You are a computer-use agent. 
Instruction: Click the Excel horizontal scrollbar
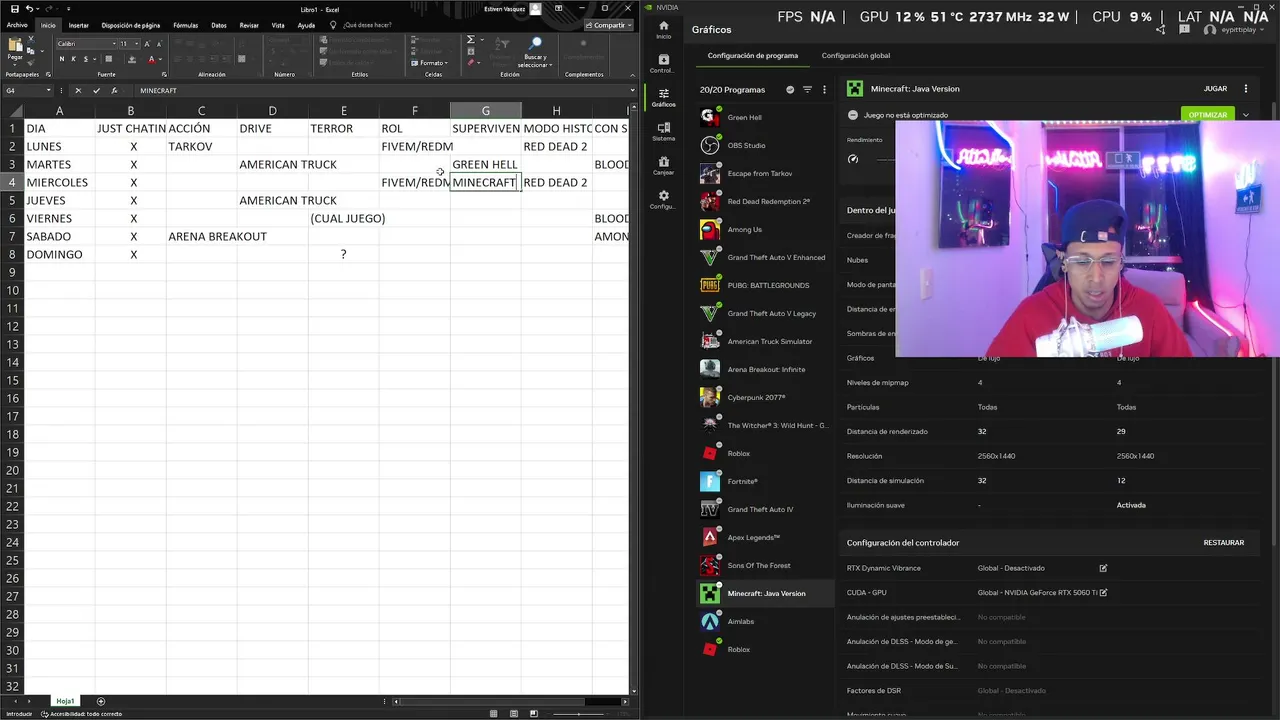[492, 701]
